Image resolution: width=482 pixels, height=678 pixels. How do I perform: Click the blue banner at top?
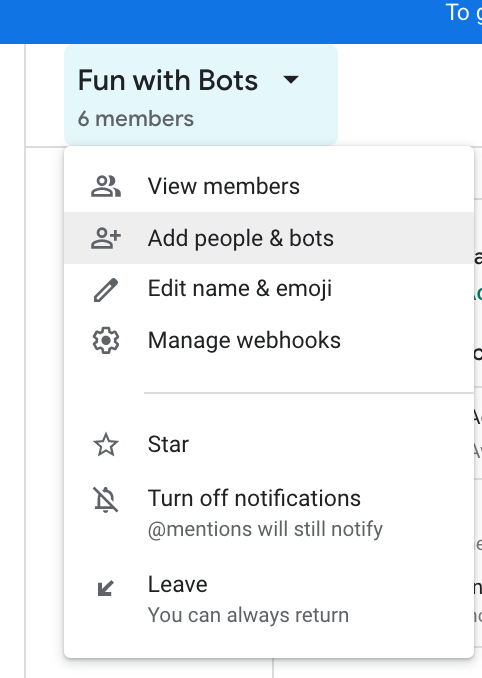point(241,22)
